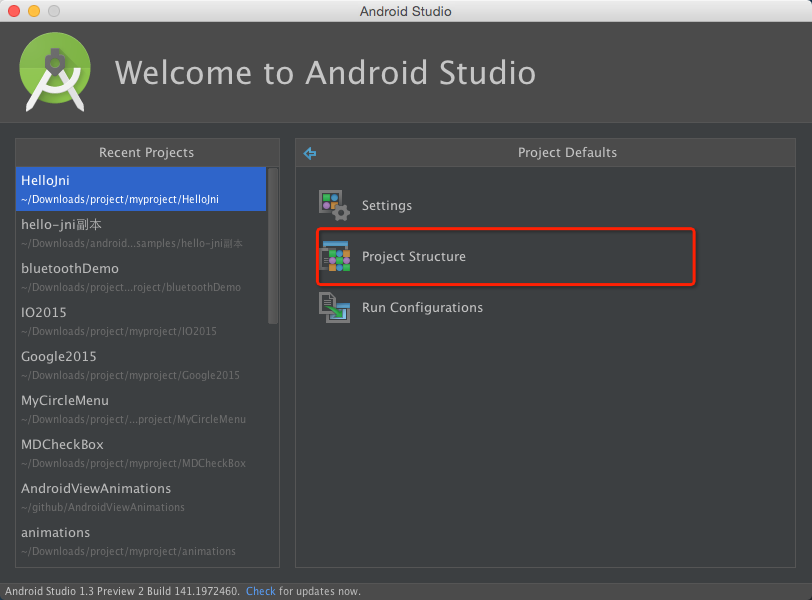Screen dimensions: 812x600
Task: Click the Project Defaults header title
Action: (x=567, y=153)
